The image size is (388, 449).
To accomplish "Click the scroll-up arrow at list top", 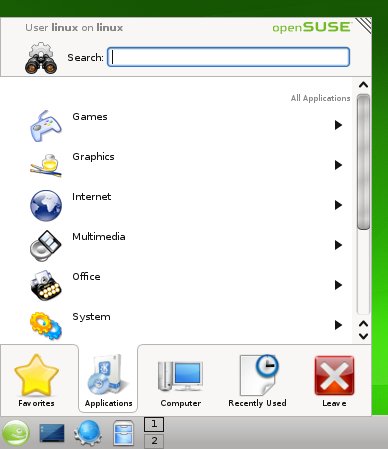I will (x=363, y=85).
